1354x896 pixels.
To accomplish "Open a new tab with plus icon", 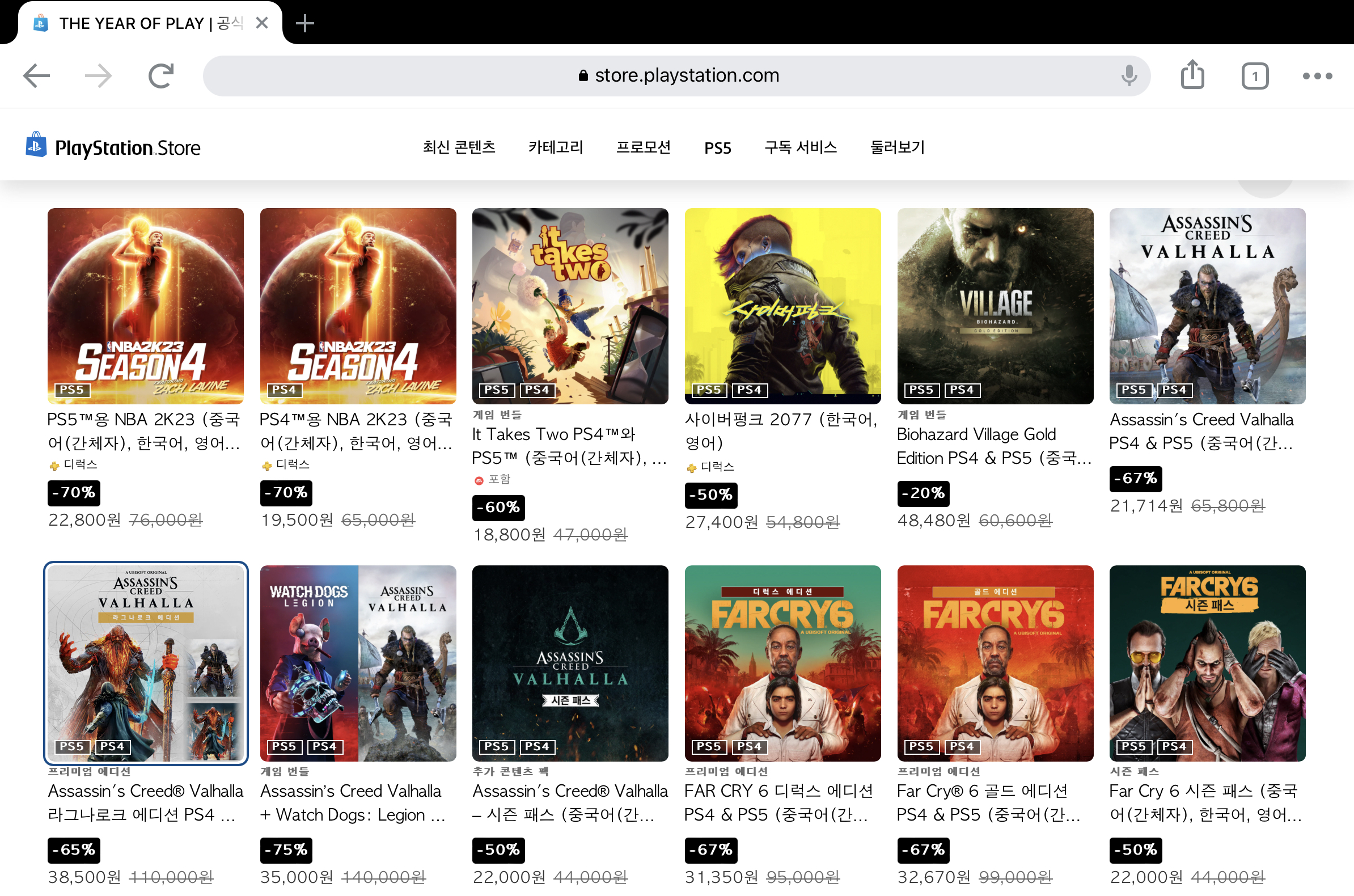I will coord(305,23).
